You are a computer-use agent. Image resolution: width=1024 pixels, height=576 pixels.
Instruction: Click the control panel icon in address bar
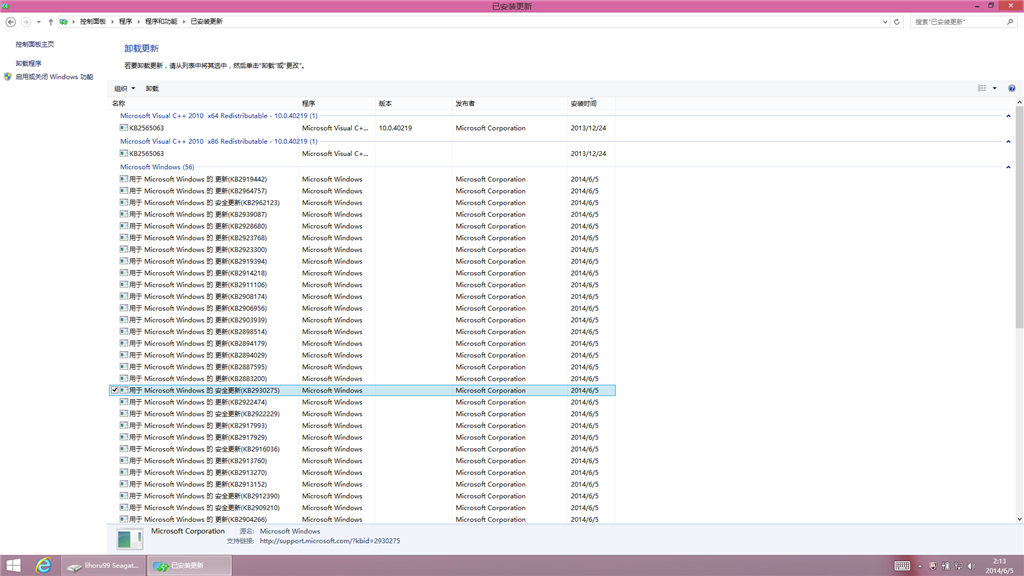click(x=63, y=22)
